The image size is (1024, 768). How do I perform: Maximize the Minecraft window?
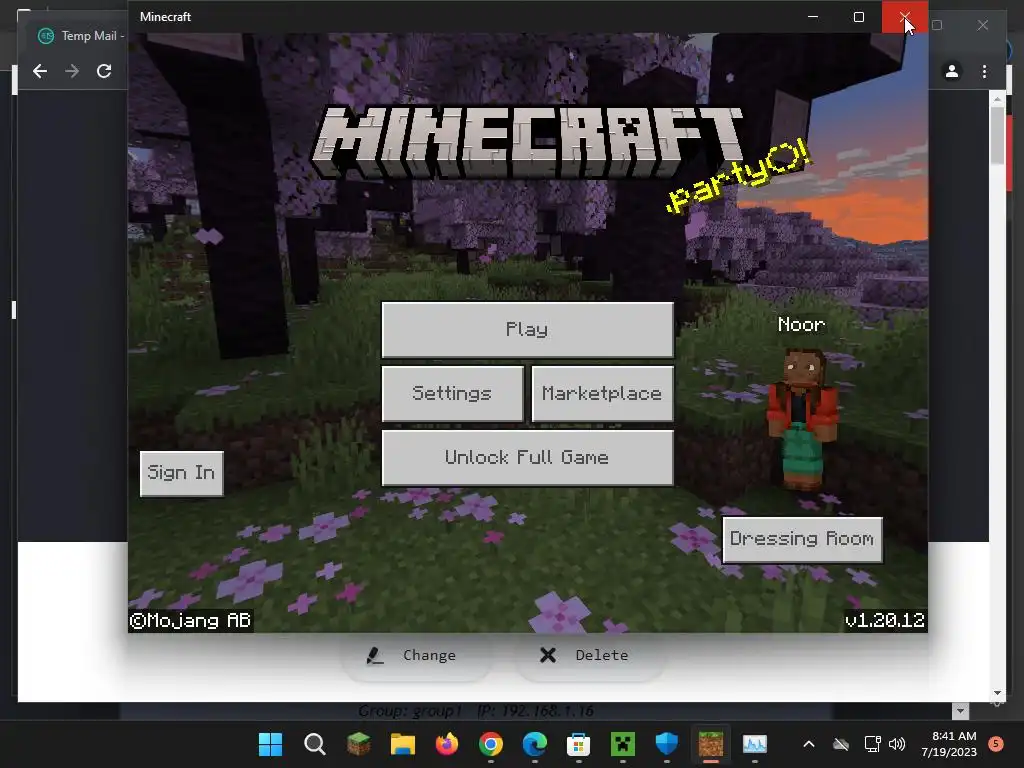click(x=859, y=17)
